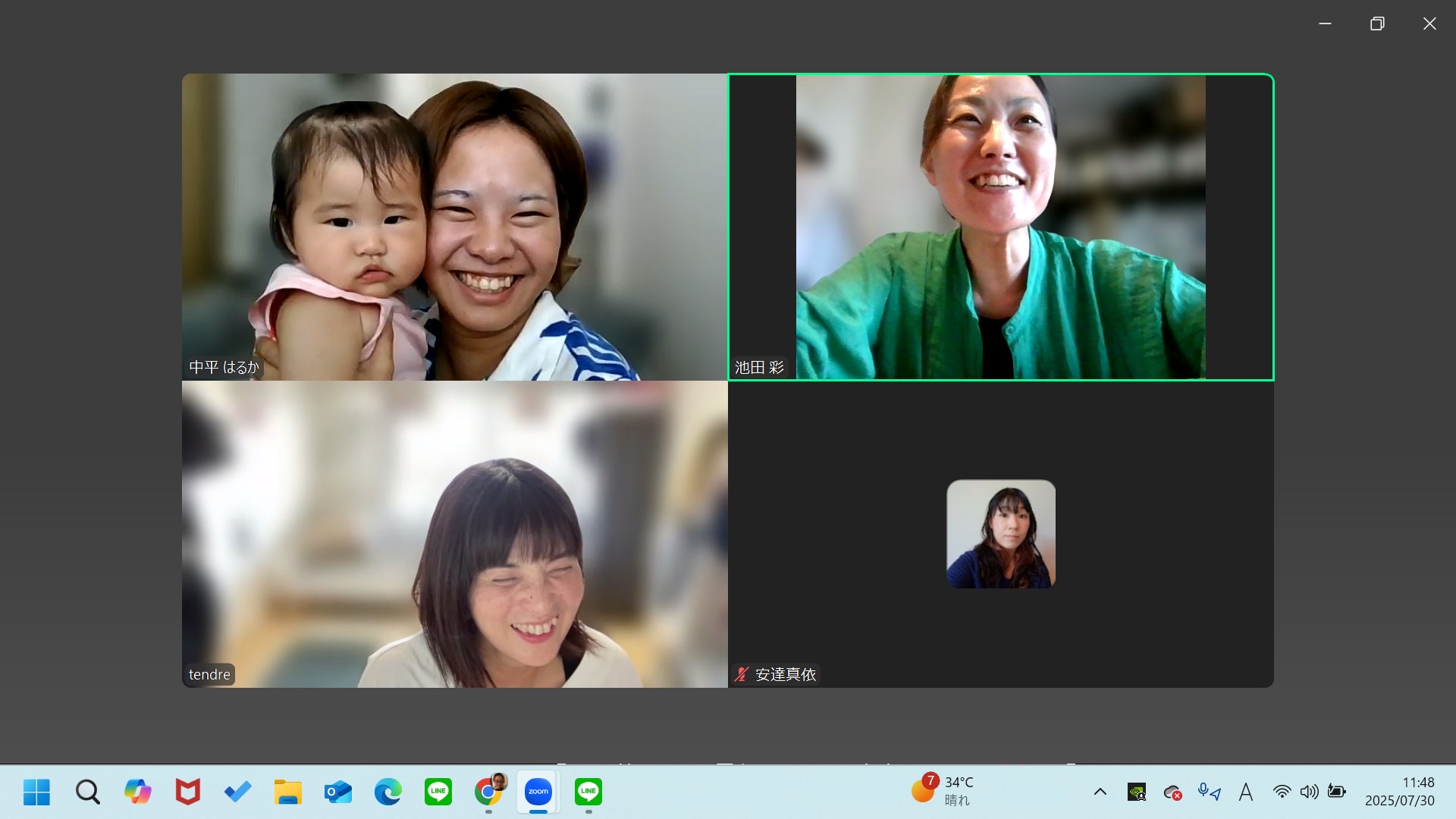
Task: Open NVIDIA tray icon
Action: point(1136,792)
